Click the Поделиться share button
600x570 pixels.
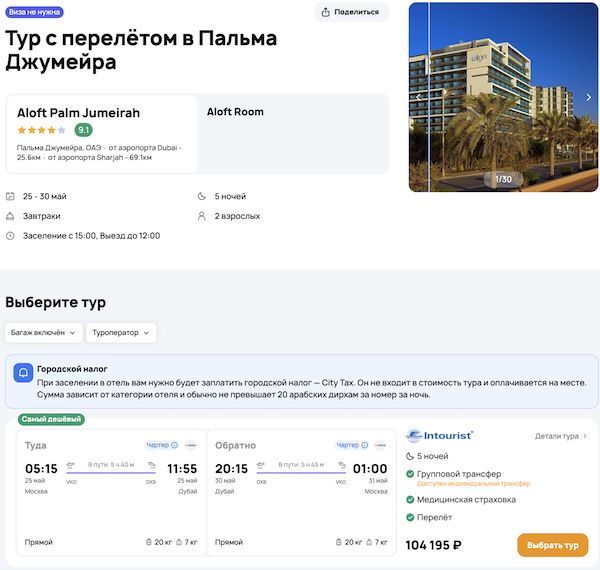point(351,12)
